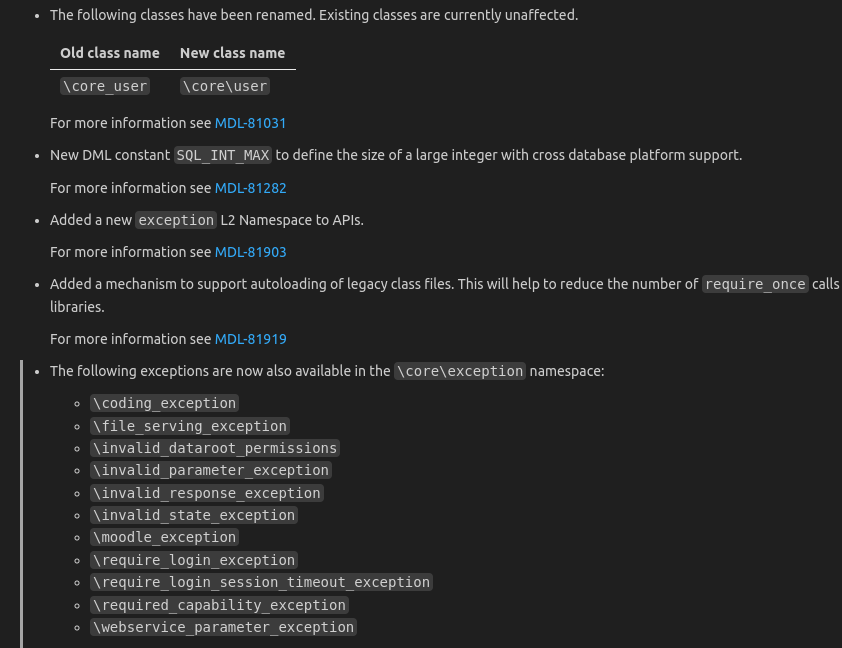Click the \core\exception namespace code
The height and width of the screenshot is (648, 842).
[x=460, y=371]
